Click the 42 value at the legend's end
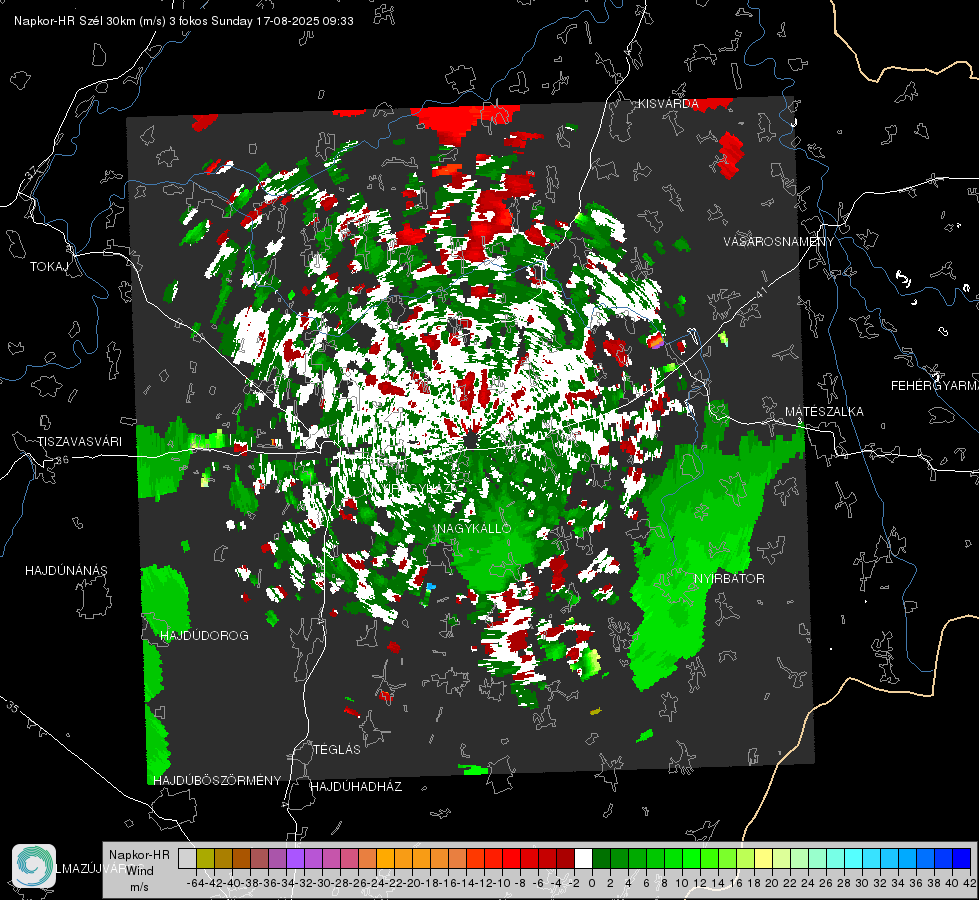The width and height of the screenshot is (979, 900). (970, 883)
